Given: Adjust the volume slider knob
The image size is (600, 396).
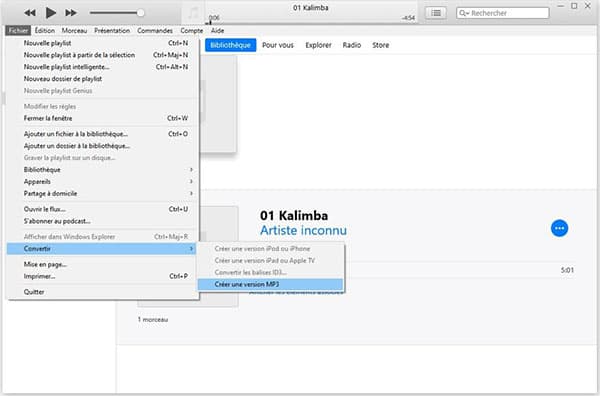Looking at the screenshot, I should click(x=141, y=13).
